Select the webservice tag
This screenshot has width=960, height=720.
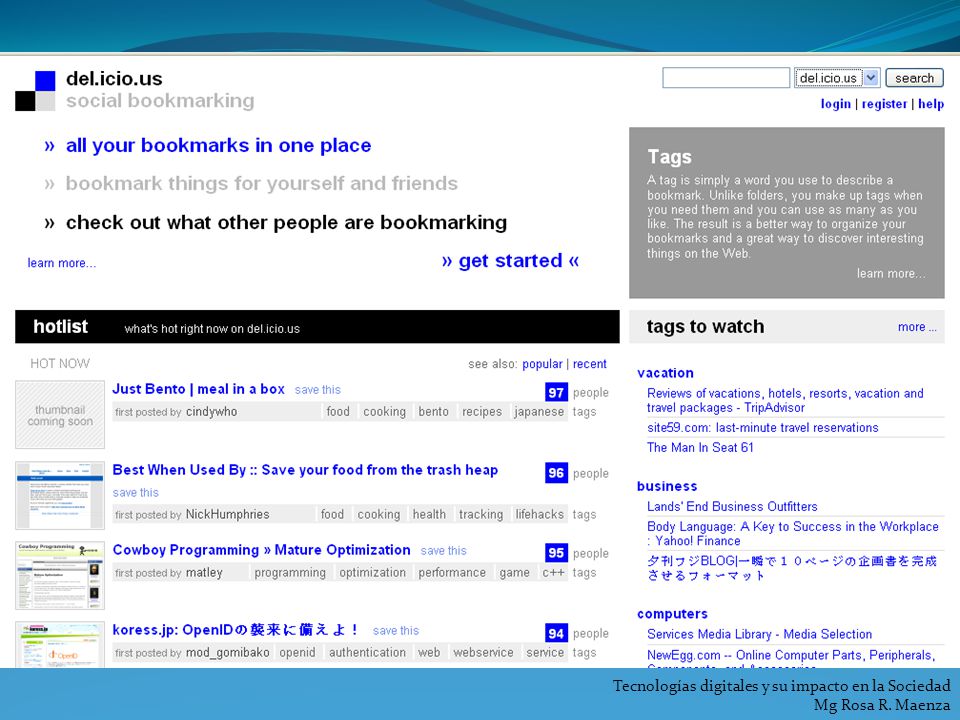(x=483, y=653)
